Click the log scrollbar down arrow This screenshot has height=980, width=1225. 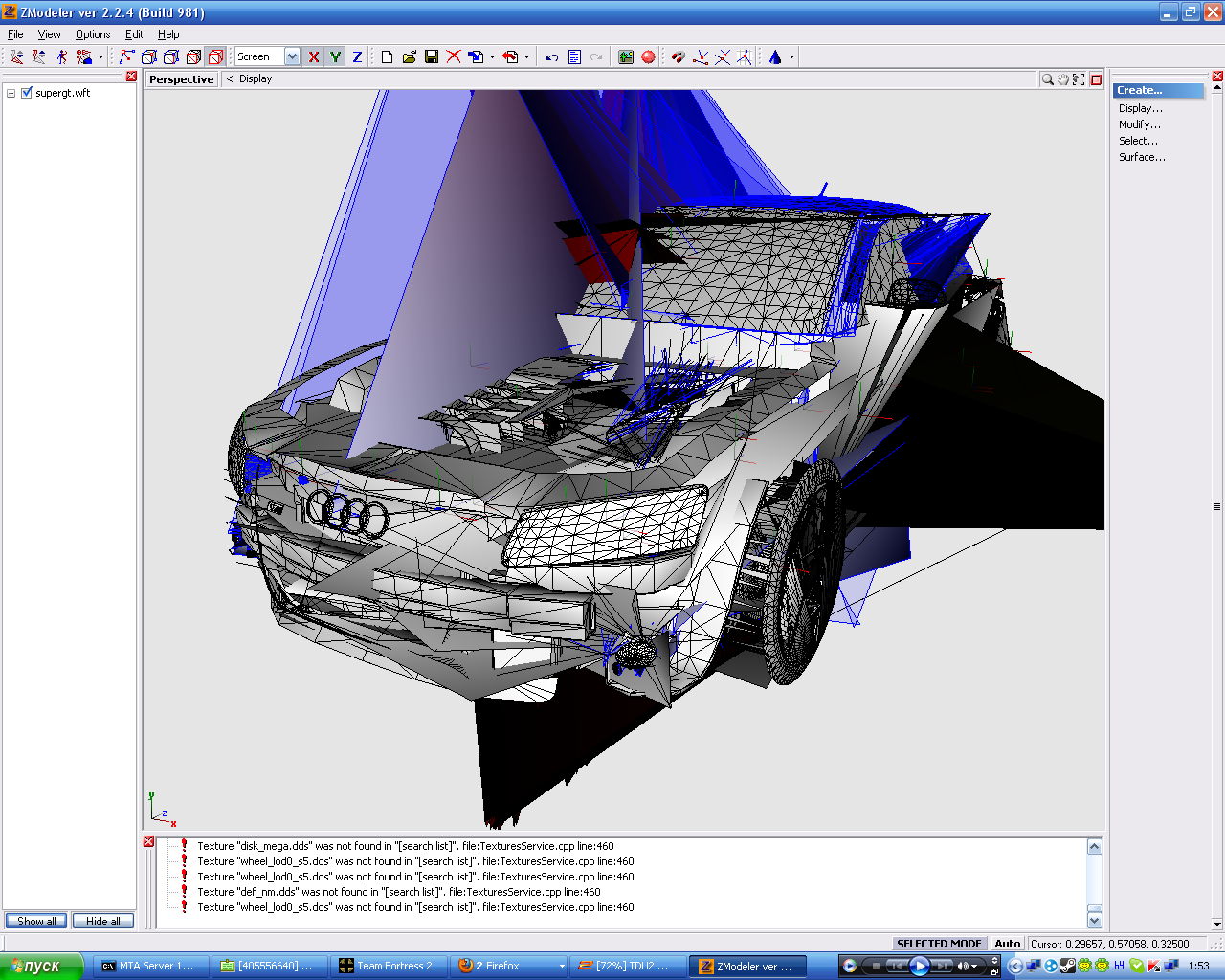(1095, 920)
